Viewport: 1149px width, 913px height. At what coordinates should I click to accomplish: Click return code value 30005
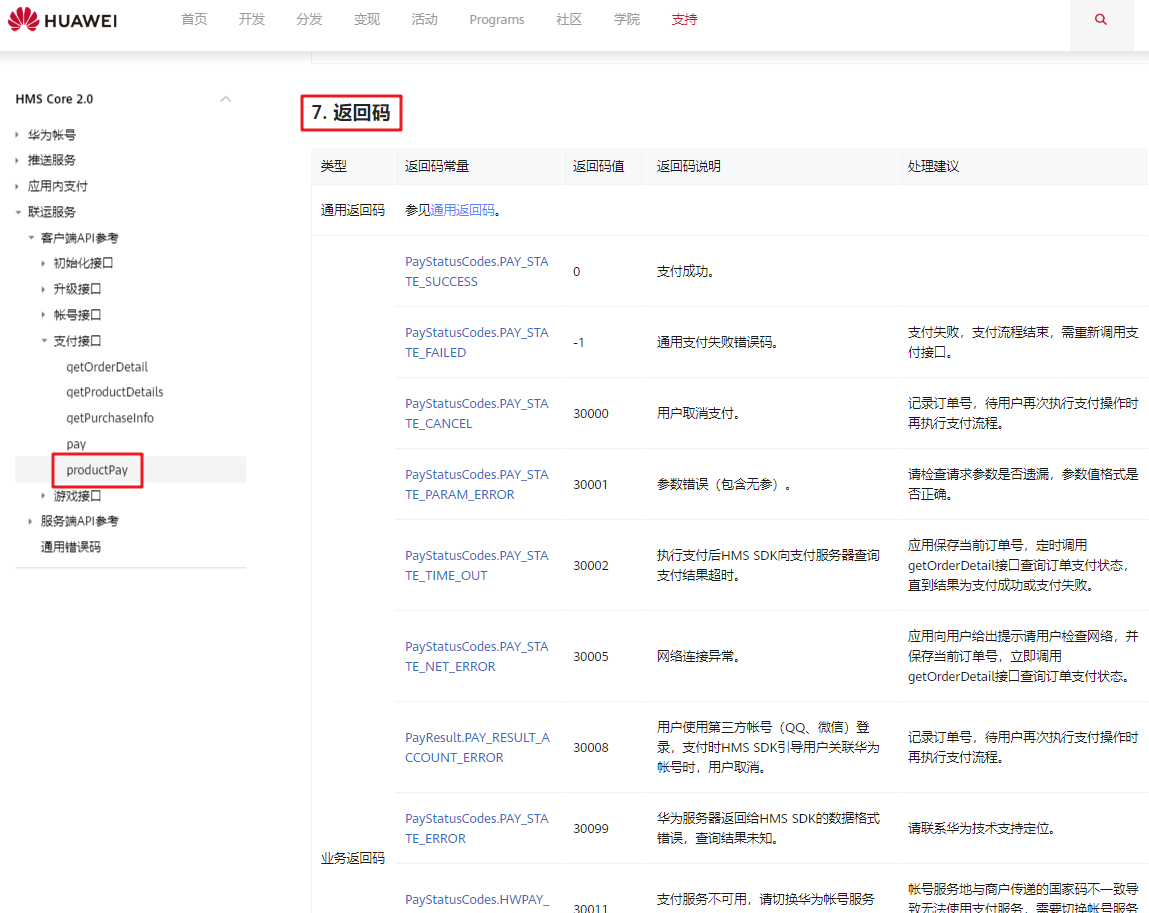click(591, 657)
